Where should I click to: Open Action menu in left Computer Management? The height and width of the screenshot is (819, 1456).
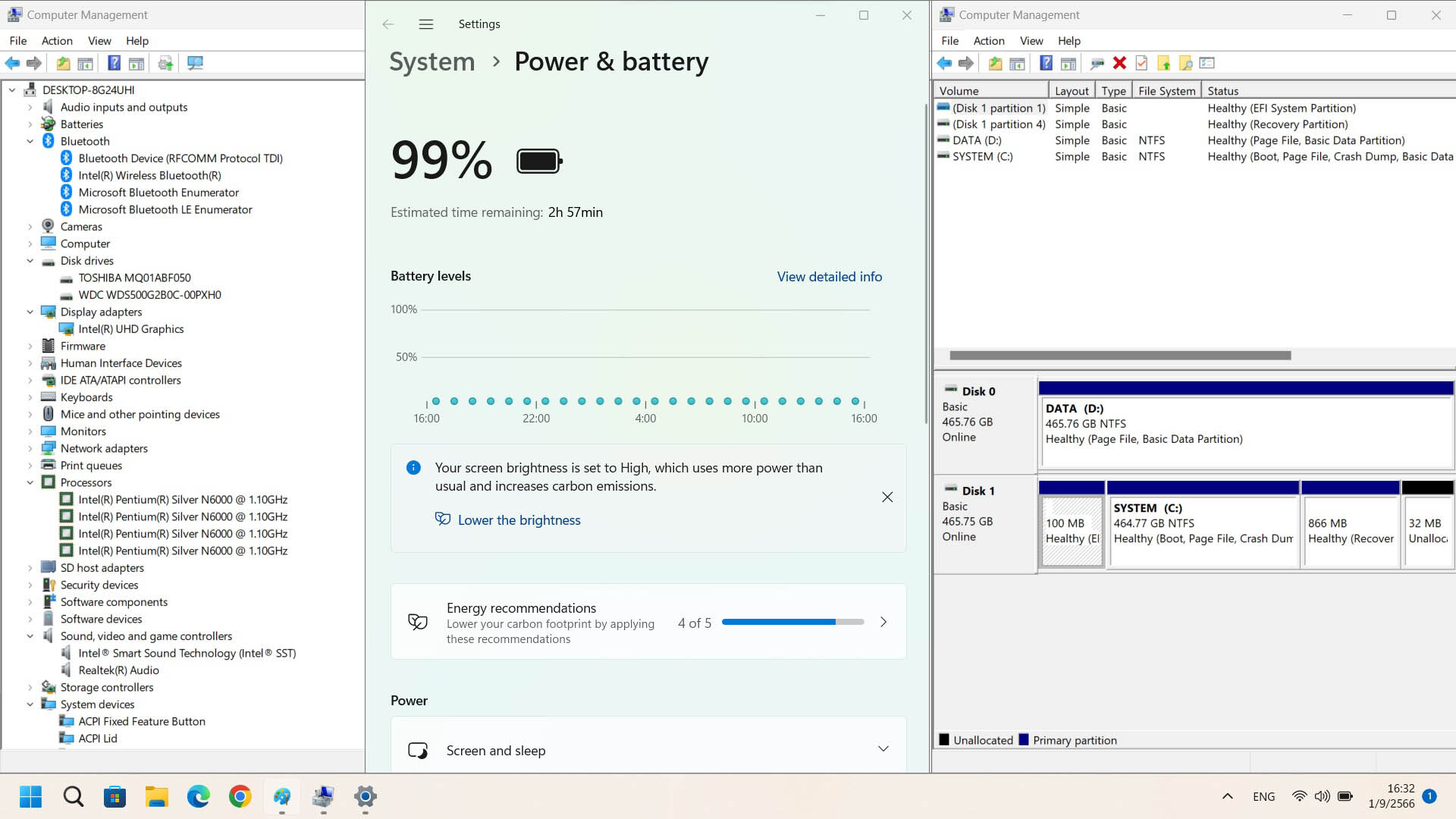tap(57, 41)
